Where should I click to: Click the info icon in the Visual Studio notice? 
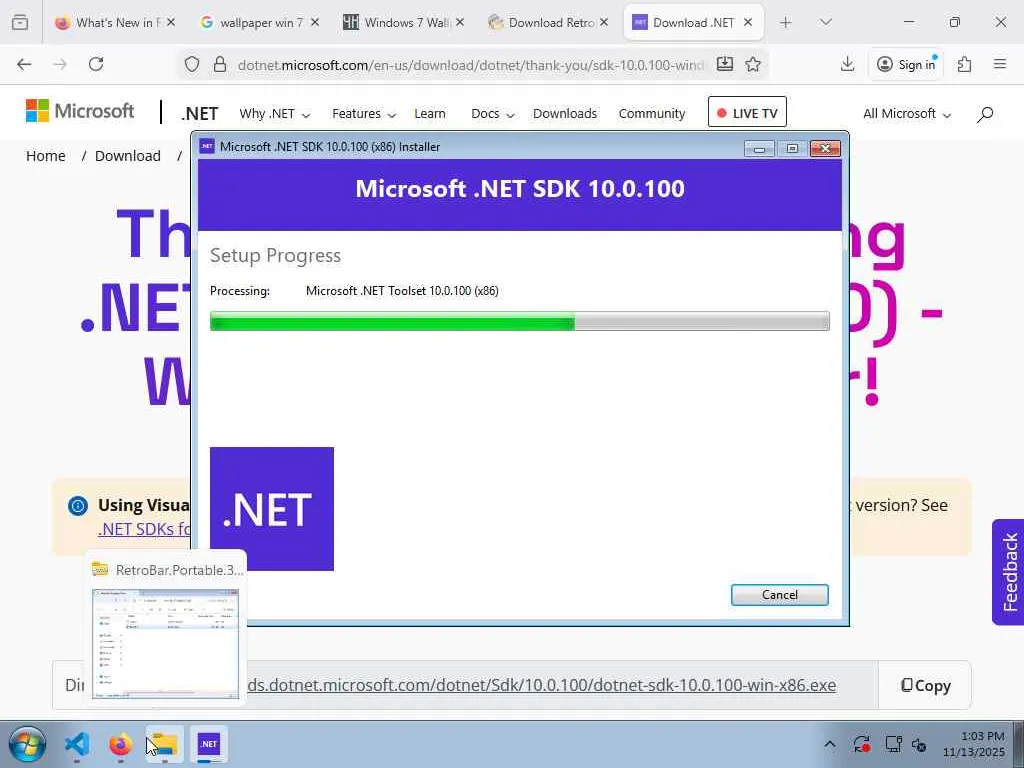pos(78,505)
